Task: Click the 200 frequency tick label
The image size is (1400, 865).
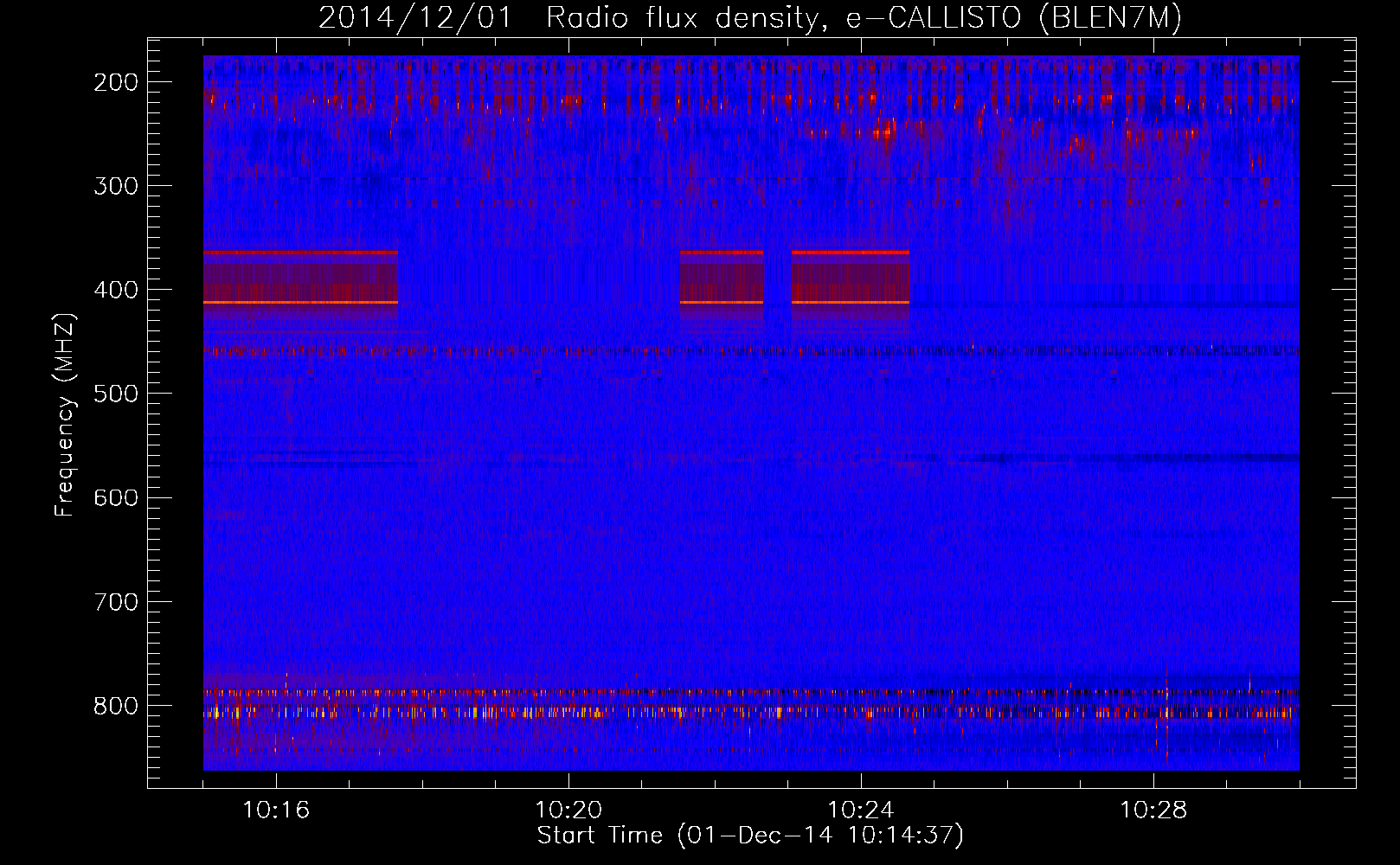Action: click(115, 82)
